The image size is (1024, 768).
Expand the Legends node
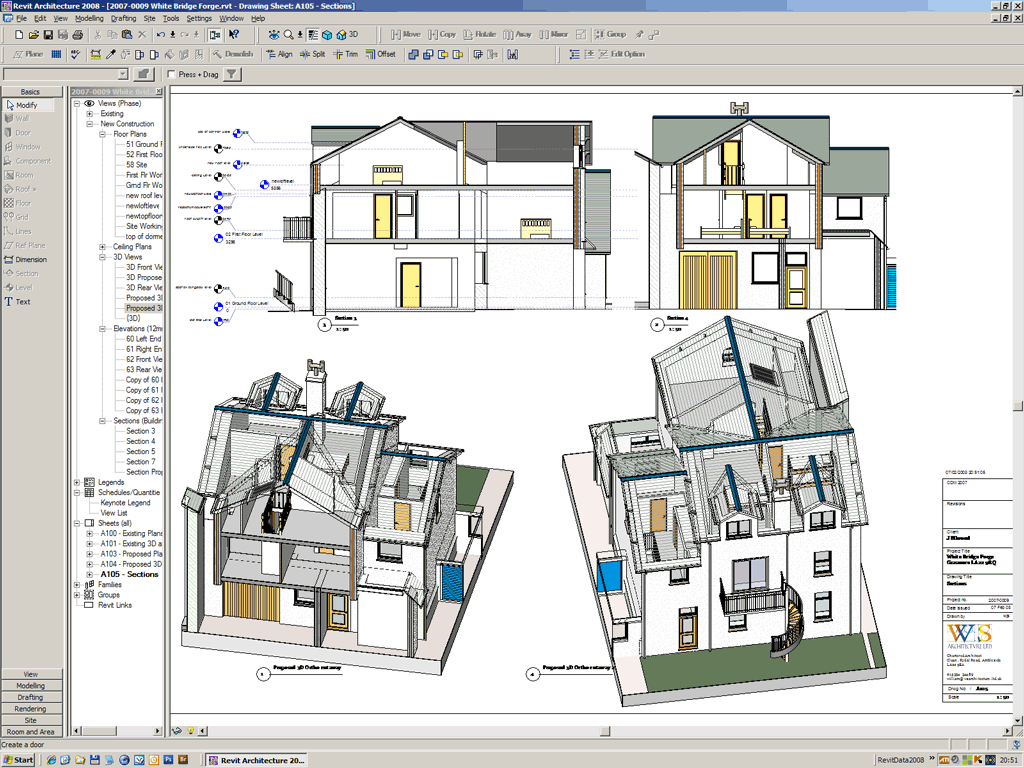tap(77, 483)
